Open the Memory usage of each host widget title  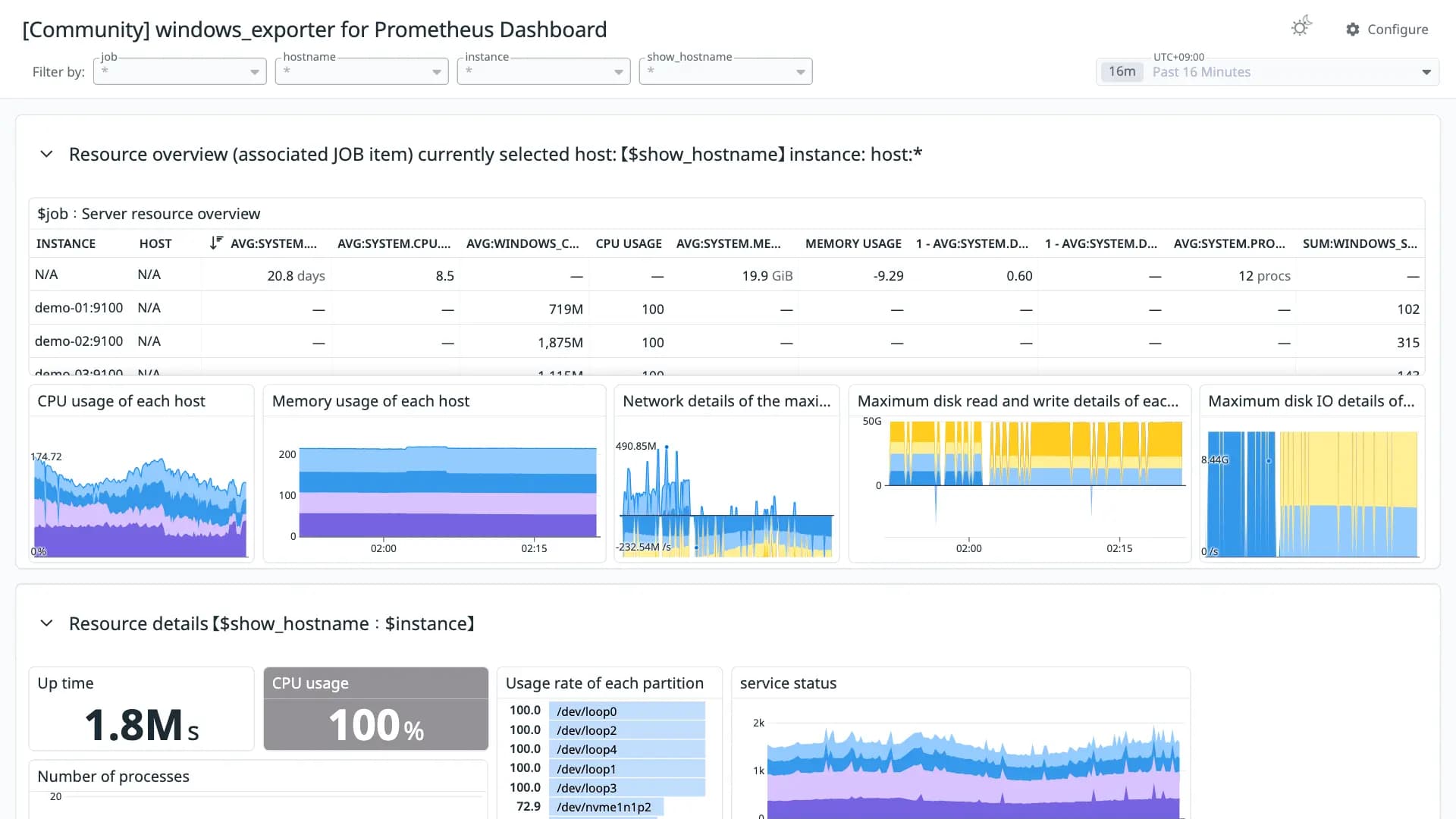pos(371,401)
